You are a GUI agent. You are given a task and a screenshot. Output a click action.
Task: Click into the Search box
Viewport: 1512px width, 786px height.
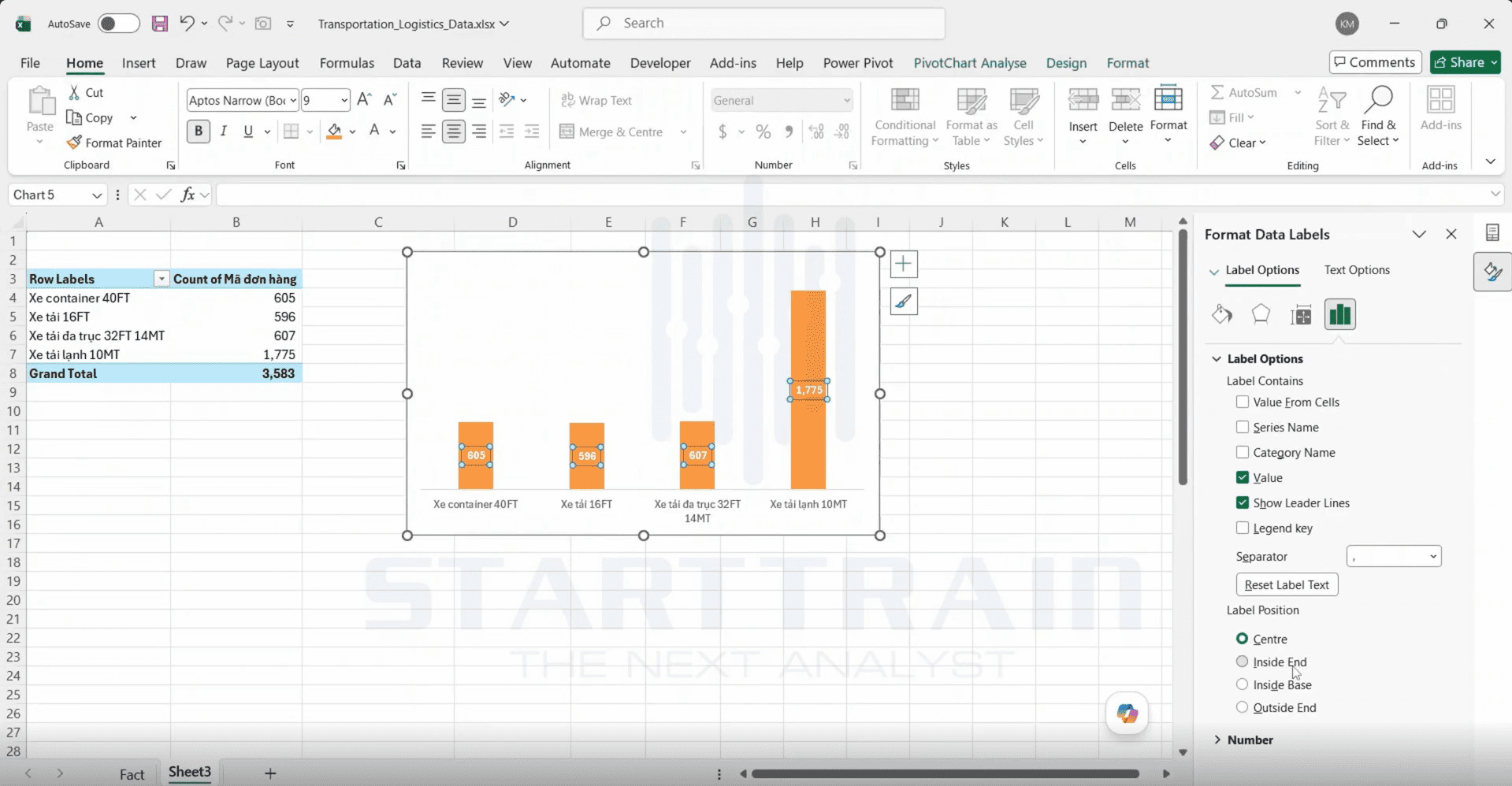click(x=764, y=24)
